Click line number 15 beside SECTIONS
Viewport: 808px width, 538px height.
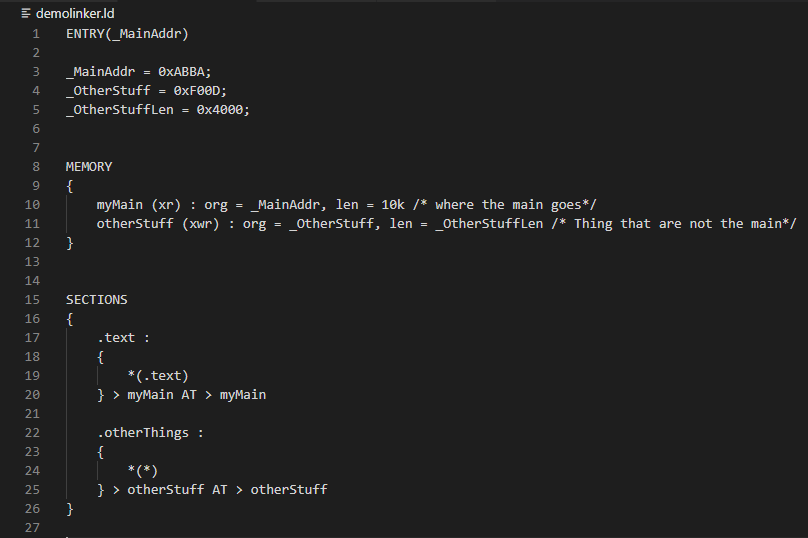coord(32,300)
